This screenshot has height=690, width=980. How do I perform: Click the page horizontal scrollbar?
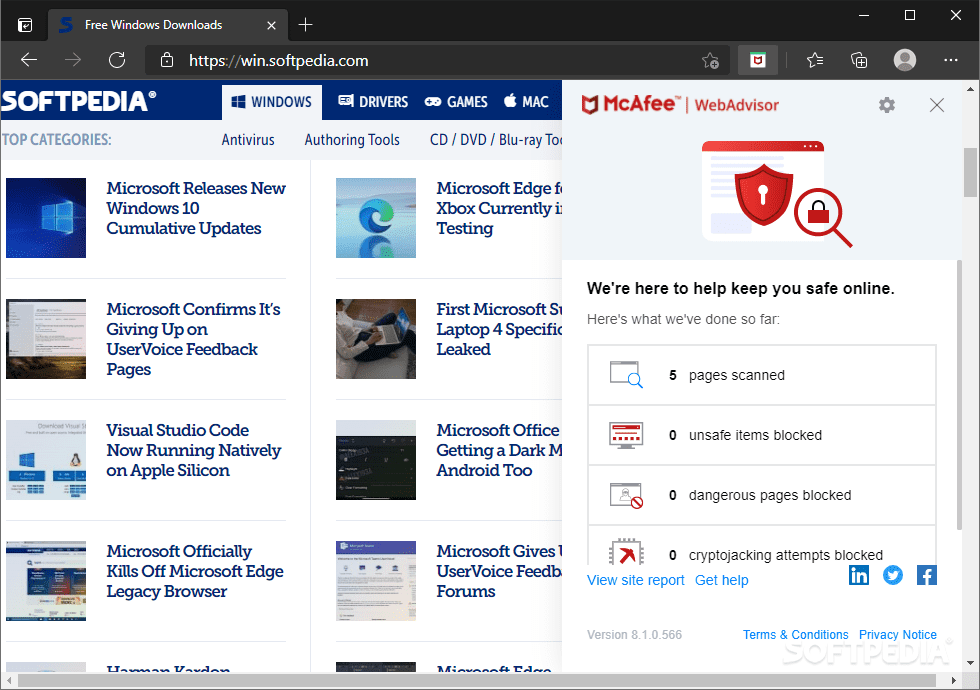[x=476, y=680]
